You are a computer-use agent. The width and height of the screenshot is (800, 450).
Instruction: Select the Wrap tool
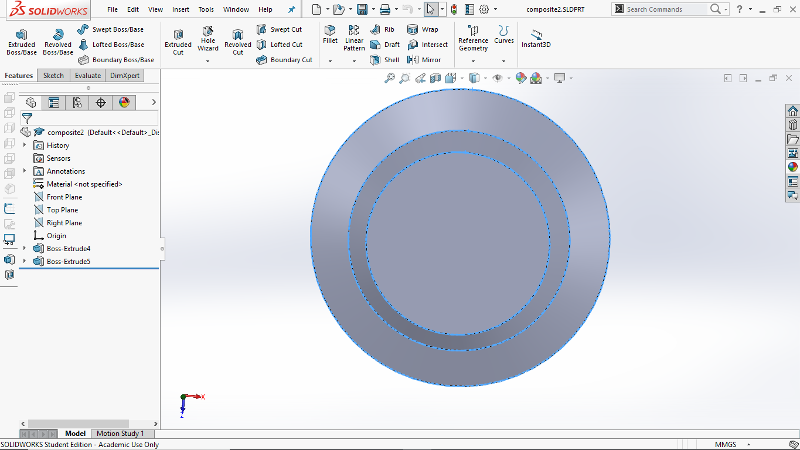tap(422, 30)
